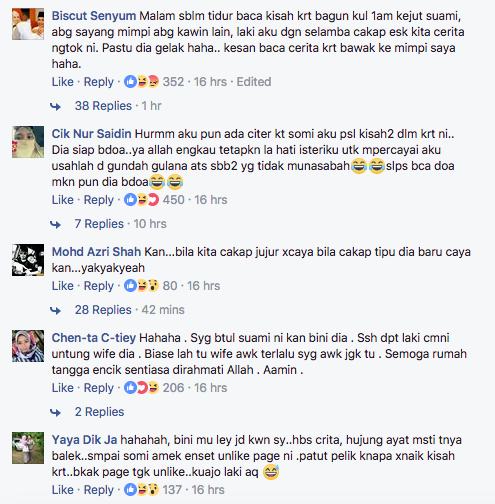Open Mohd Azri Shah's profile picture
This screenshot has width=495, height=504.
pos(28,260)
